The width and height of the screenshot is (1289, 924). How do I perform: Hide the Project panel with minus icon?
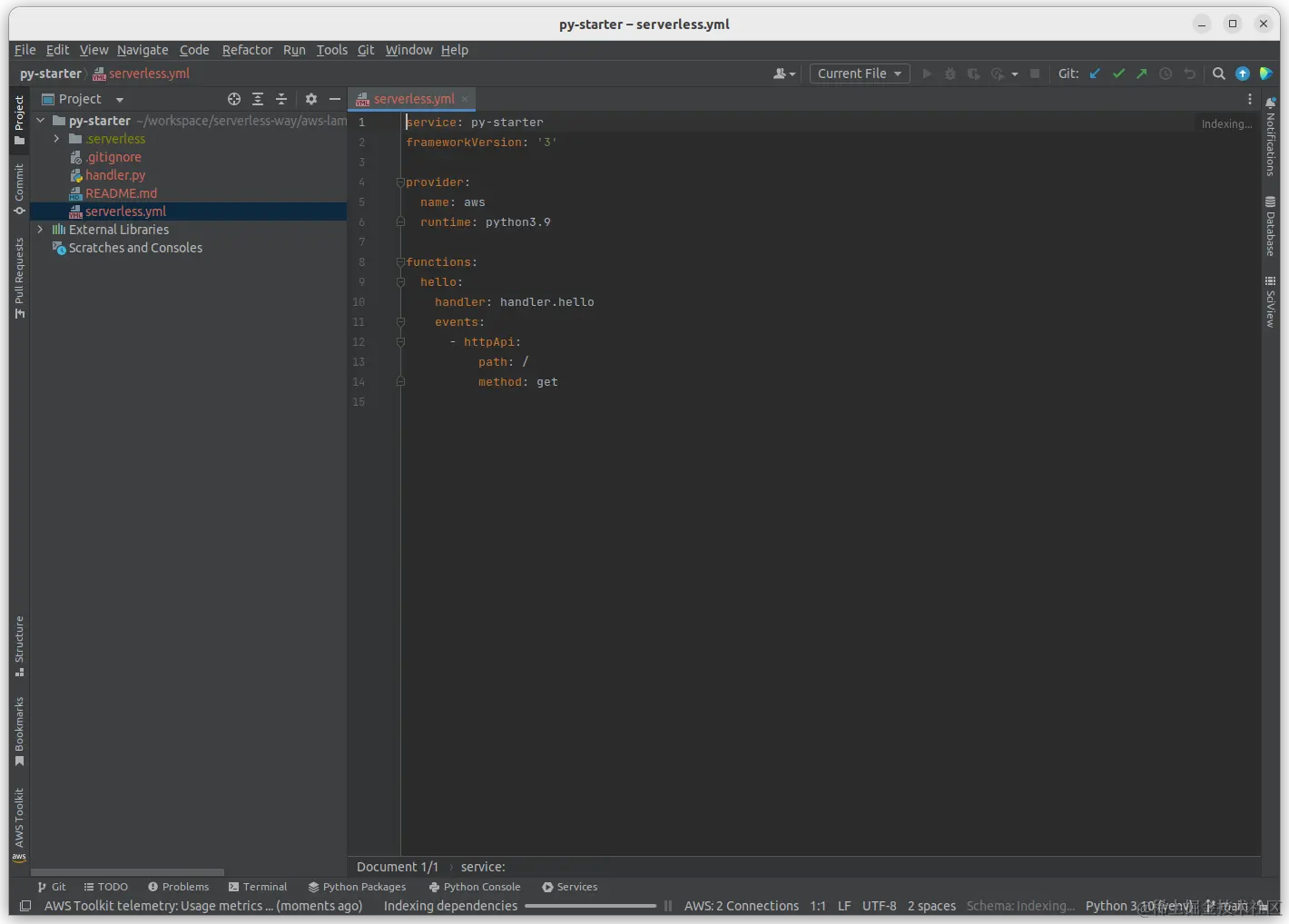335,99
